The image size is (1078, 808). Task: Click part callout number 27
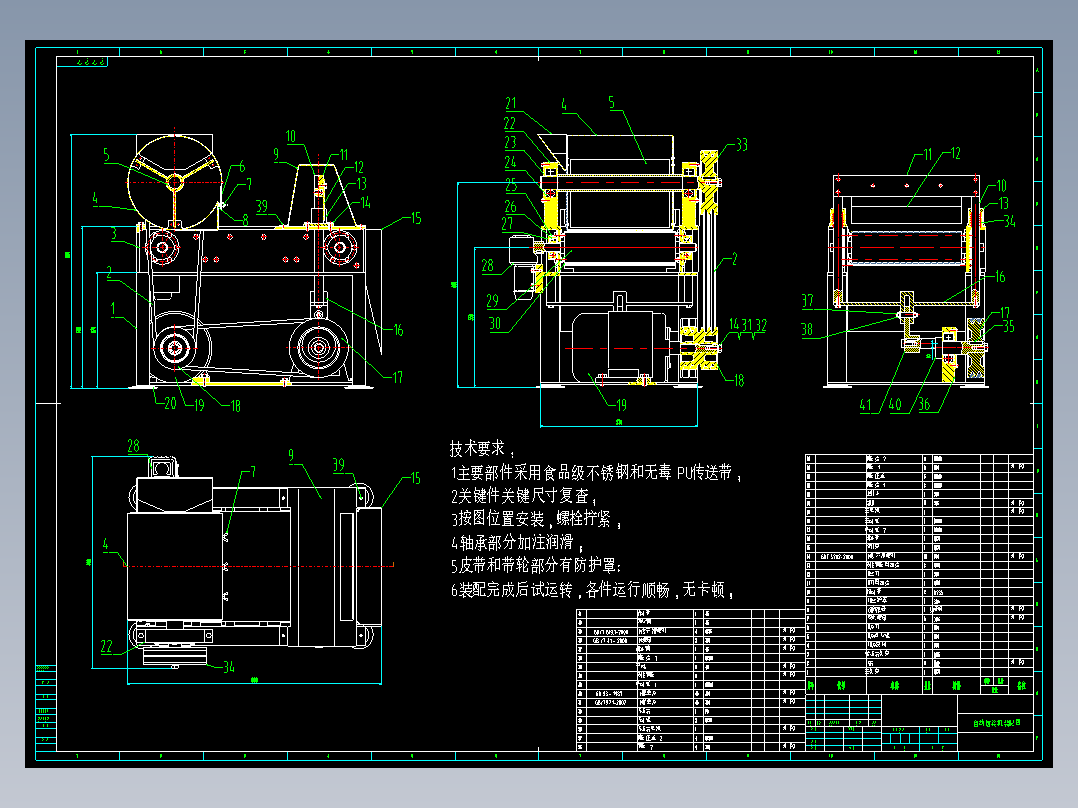pos(507,224)
